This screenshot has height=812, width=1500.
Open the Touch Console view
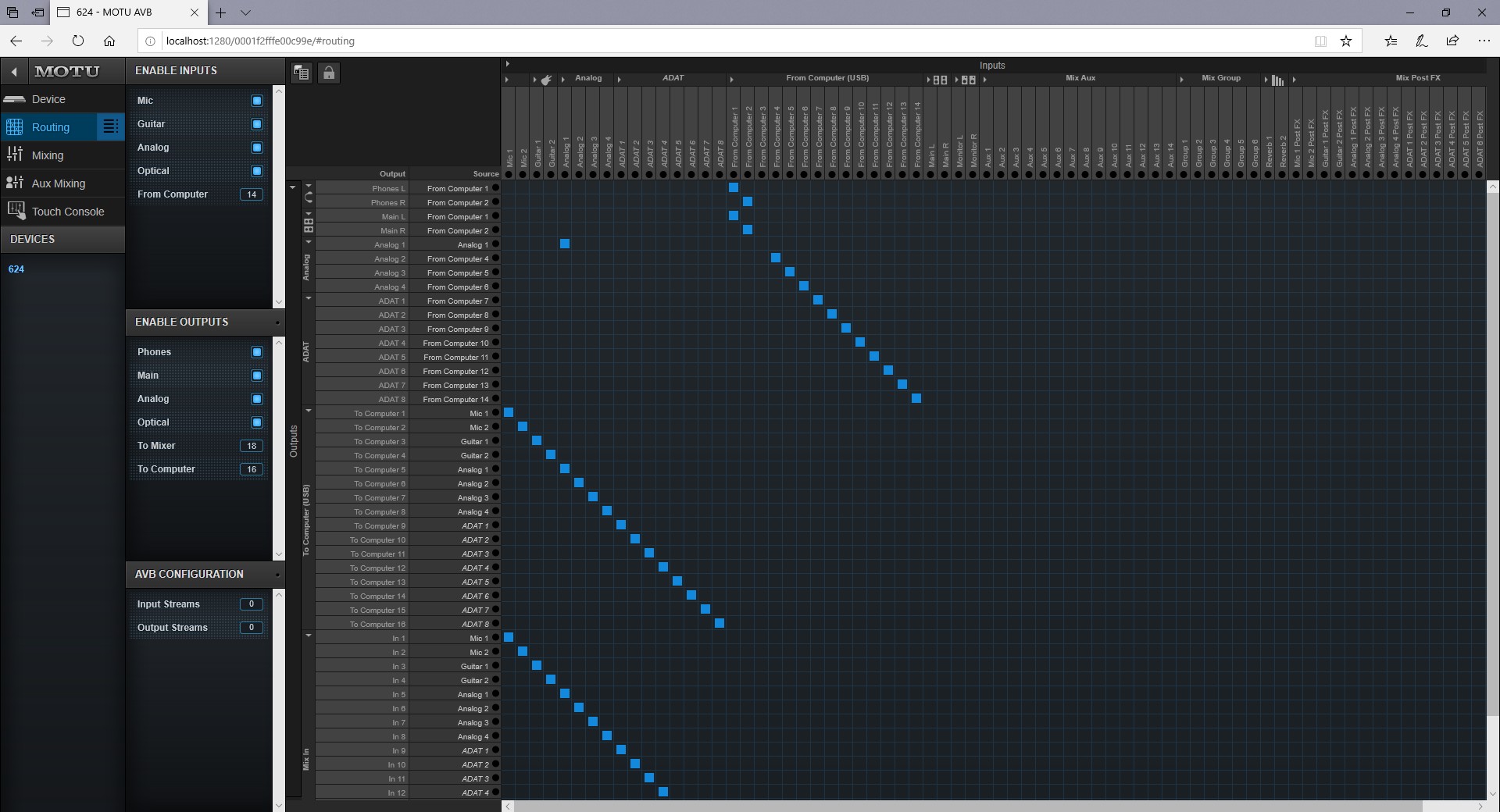tap(62, 212)
